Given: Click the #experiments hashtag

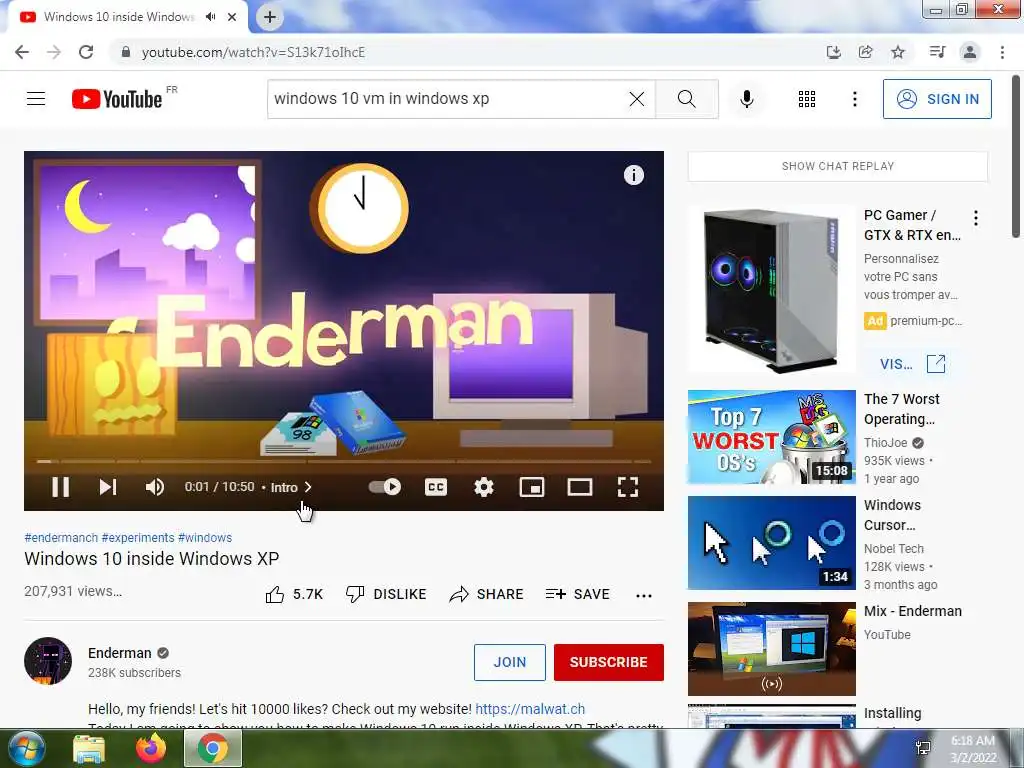Looking at the screenshot, I should 138,537.
